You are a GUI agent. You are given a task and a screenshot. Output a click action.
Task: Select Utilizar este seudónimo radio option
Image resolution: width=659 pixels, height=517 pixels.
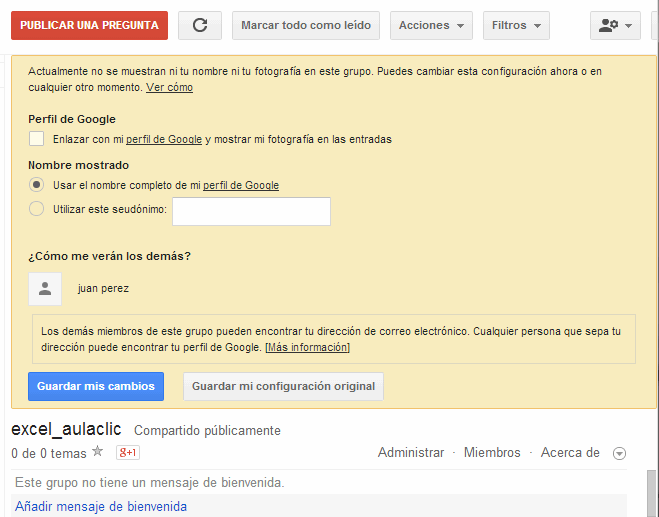tap(37, 209)
